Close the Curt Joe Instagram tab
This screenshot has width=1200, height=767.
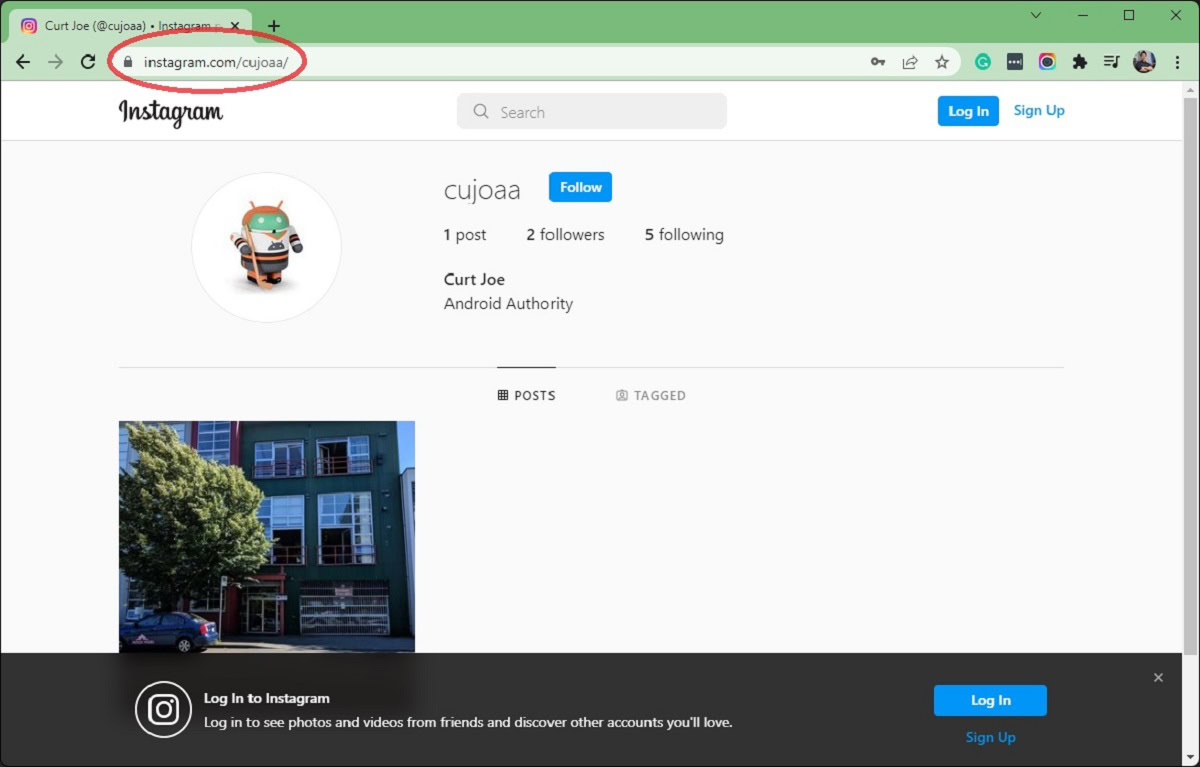(237, 26)
